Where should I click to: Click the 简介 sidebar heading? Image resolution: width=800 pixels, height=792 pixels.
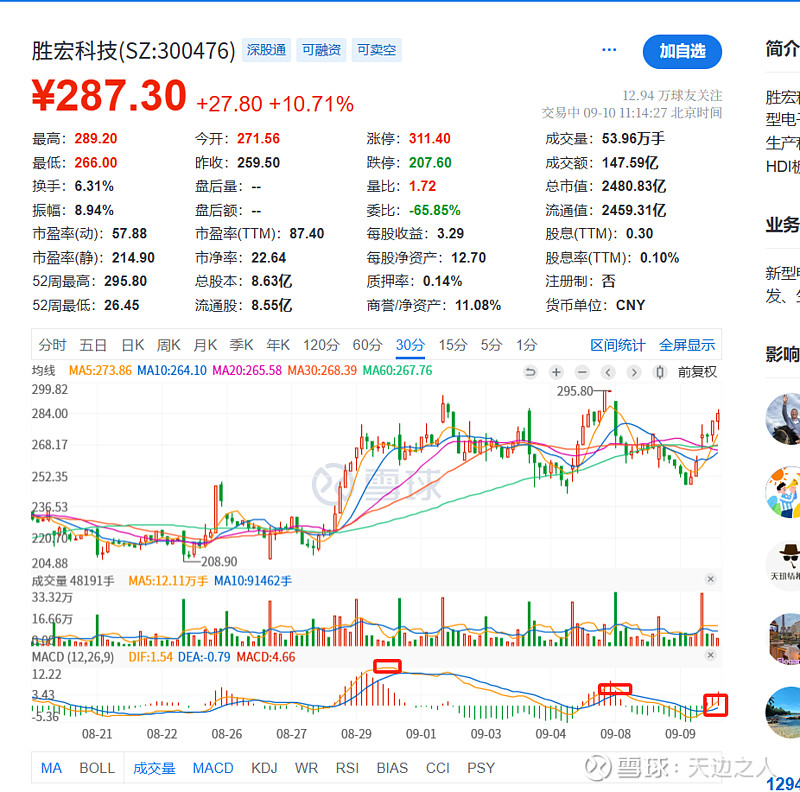(783, 49)
